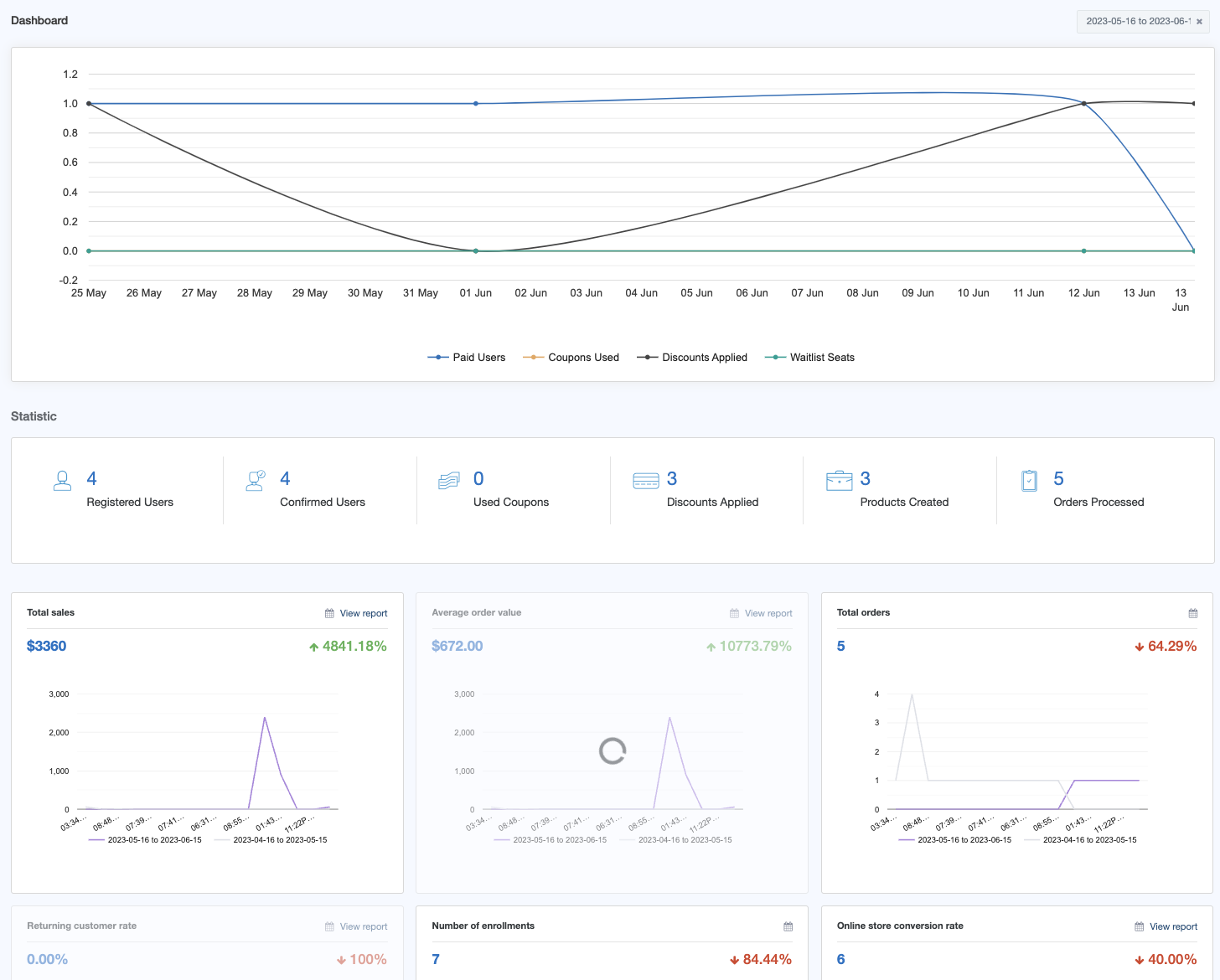Toggle Discounts Applied series in legend
This screenshot has width=1220, height=980.
[x=692, y=358]
